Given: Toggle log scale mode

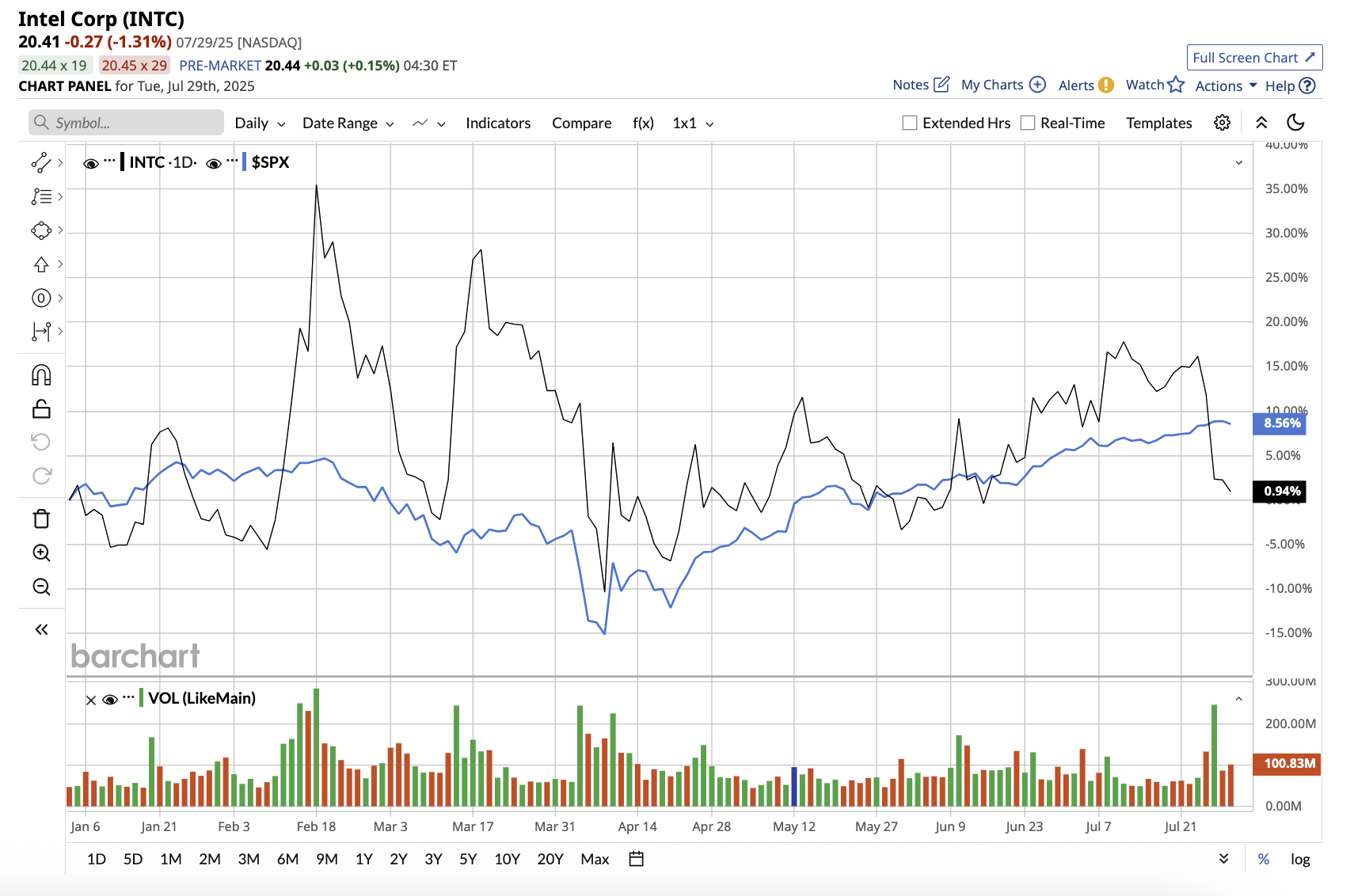Looking at the screenshot, I should coord(1300,859).
